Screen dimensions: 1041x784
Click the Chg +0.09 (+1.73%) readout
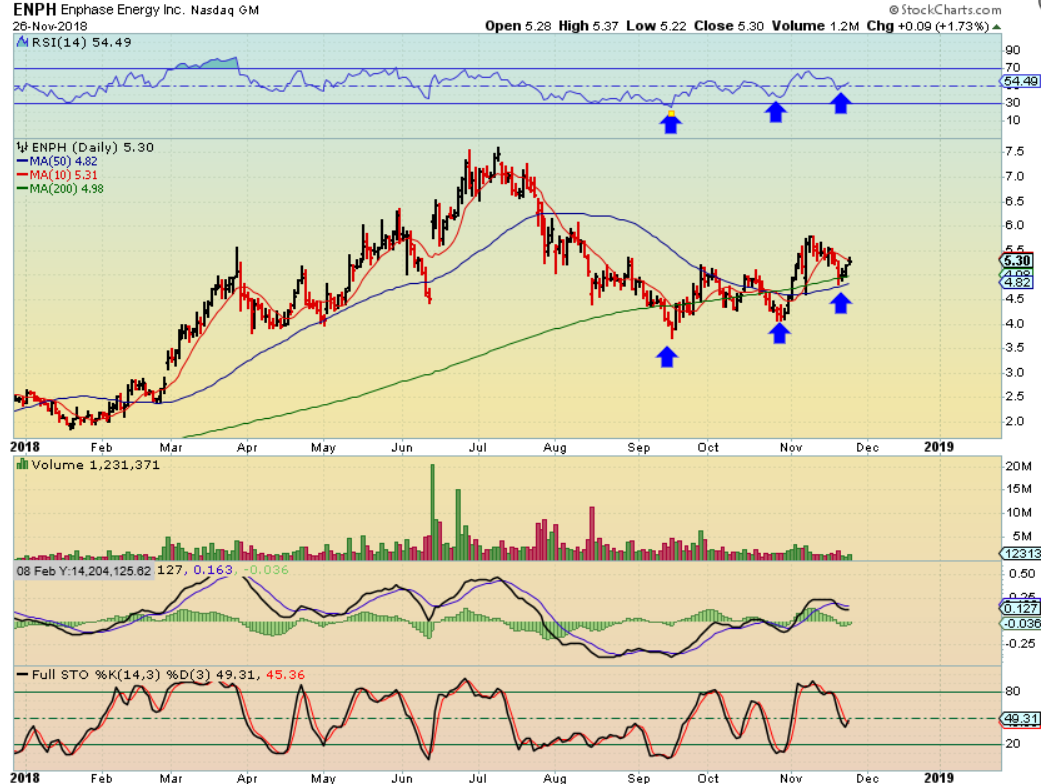tap(927, 26)
